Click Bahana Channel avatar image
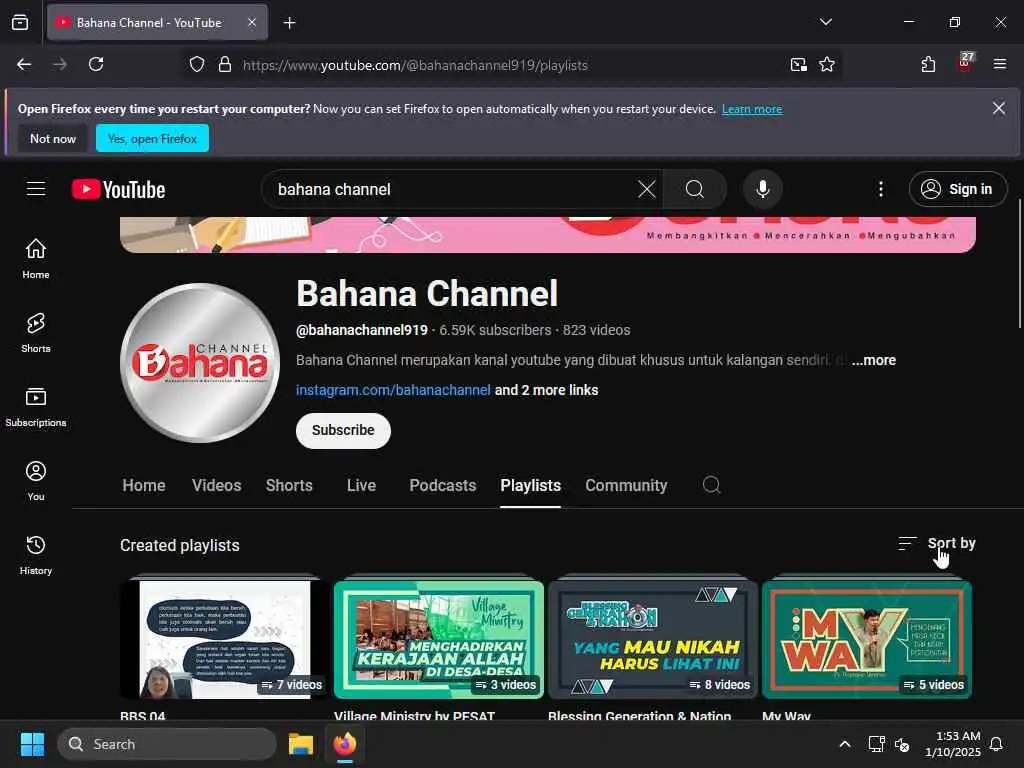This screenshot has width=1024, height=768. [200, 362]
